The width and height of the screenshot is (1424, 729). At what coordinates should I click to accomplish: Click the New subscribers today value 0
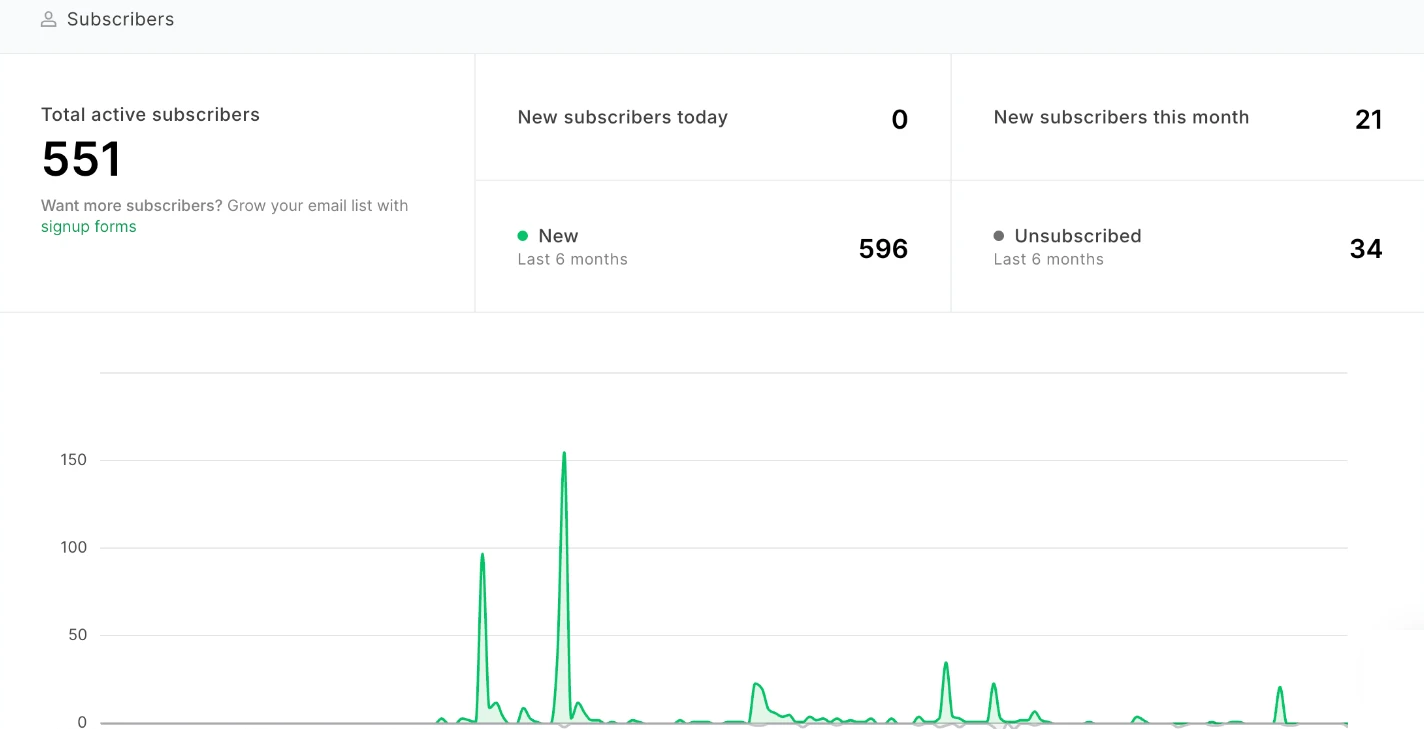(x=899, y=120)
